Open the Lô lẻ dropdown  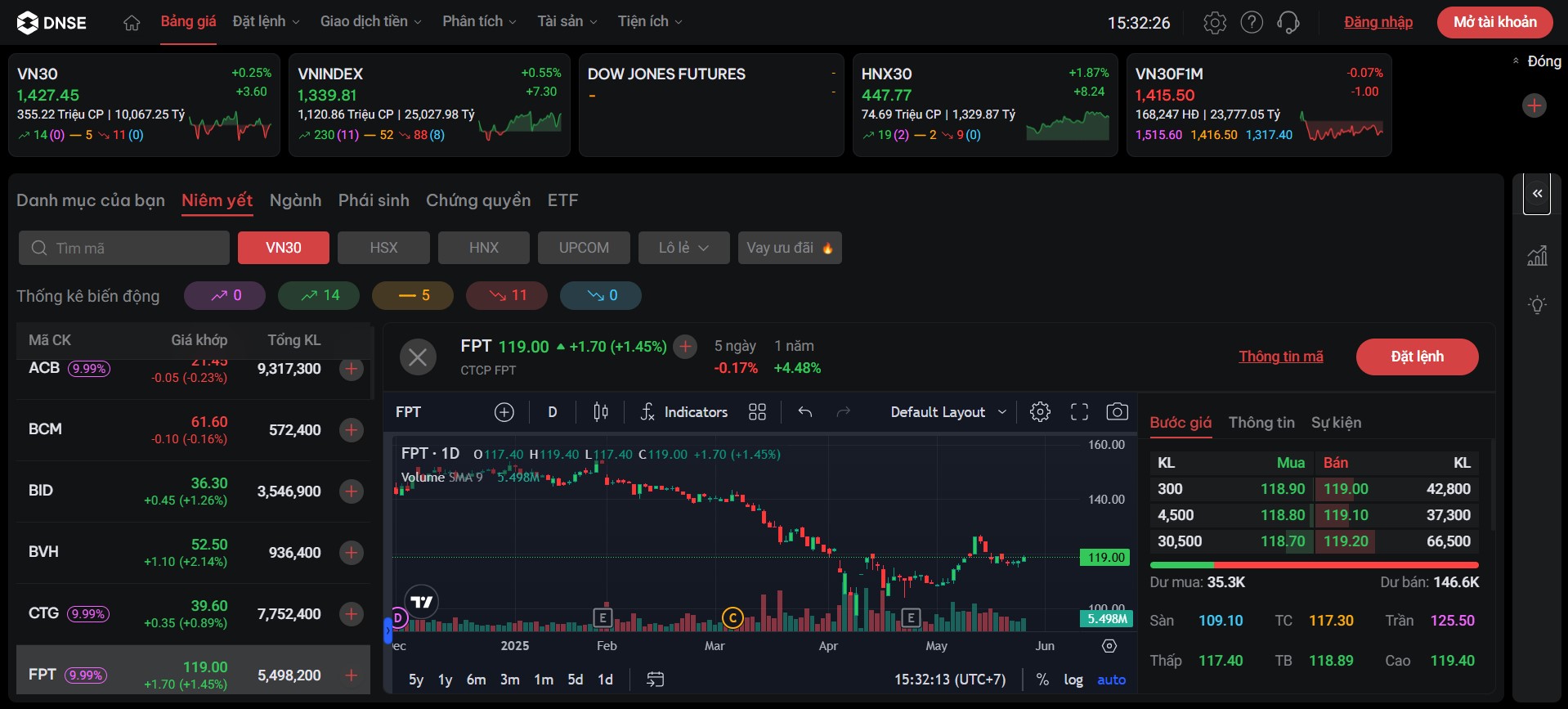(684, 248)
